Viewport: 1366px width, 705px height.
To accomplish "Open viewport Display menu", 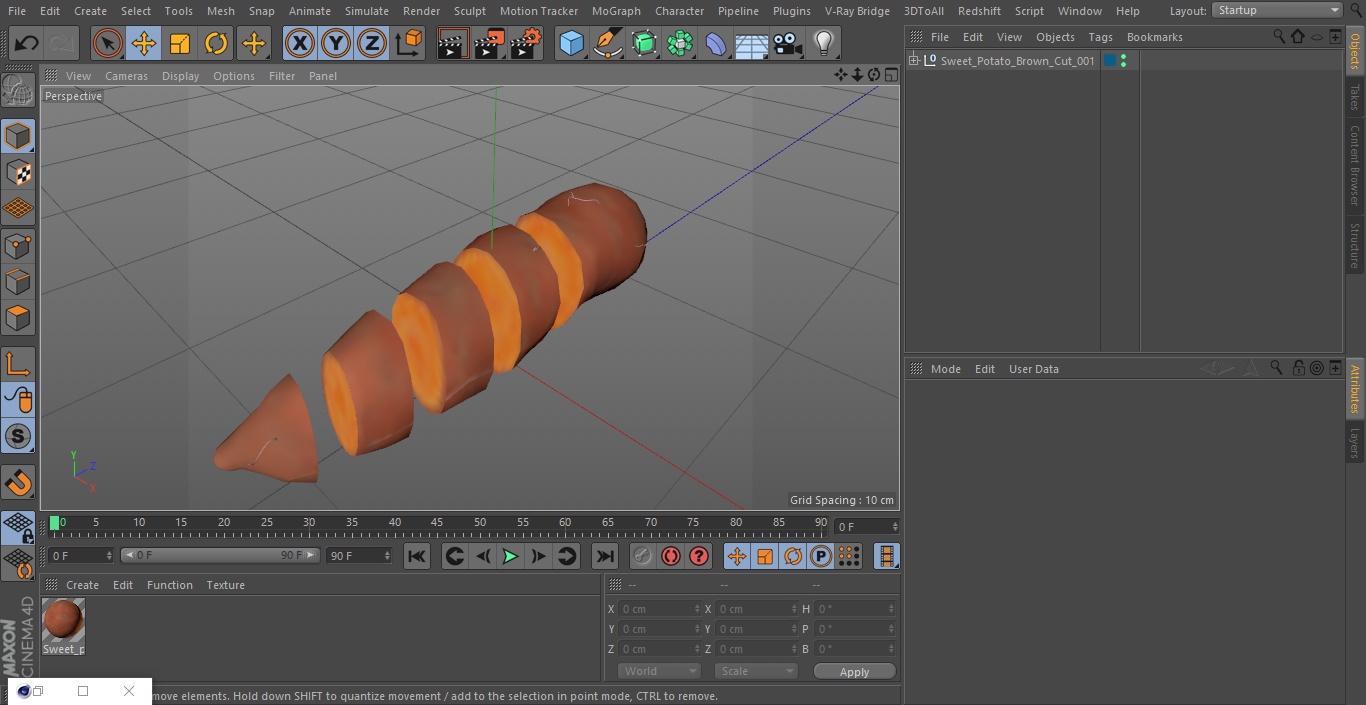I will coord(180,76).
